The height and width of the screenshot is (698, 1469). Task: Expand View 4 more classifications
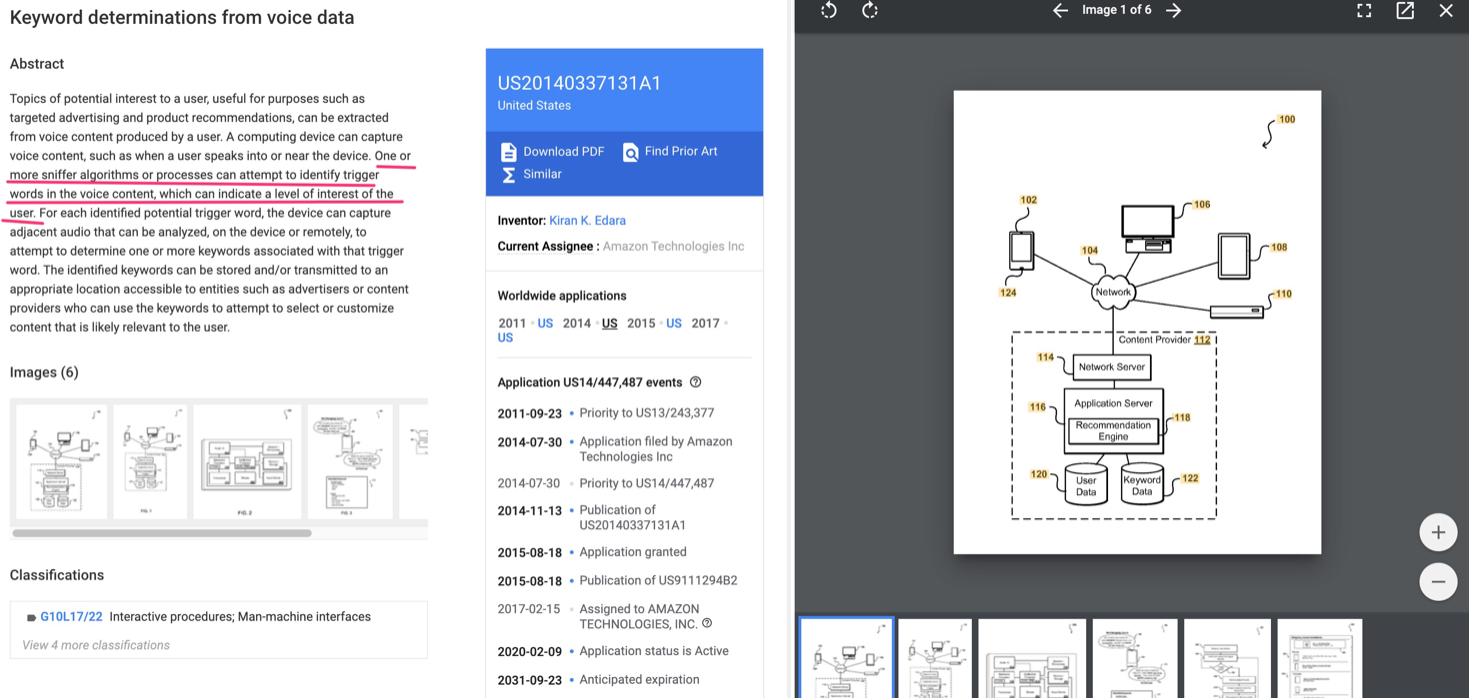96,645
